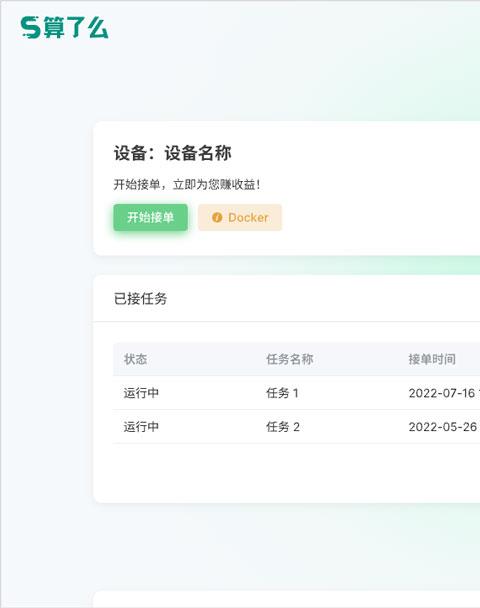This screenshot has width=480, height=608.
Task: Click the 开始接单,立即为您赚收益 text
Action: click(x=187, y=185)
